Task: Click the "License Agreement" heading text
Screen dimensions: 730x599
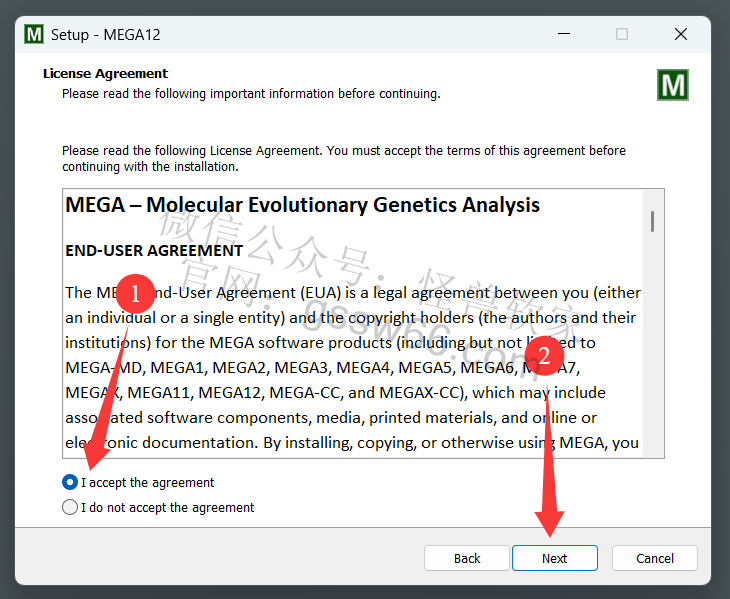Action: coord(105,74)
